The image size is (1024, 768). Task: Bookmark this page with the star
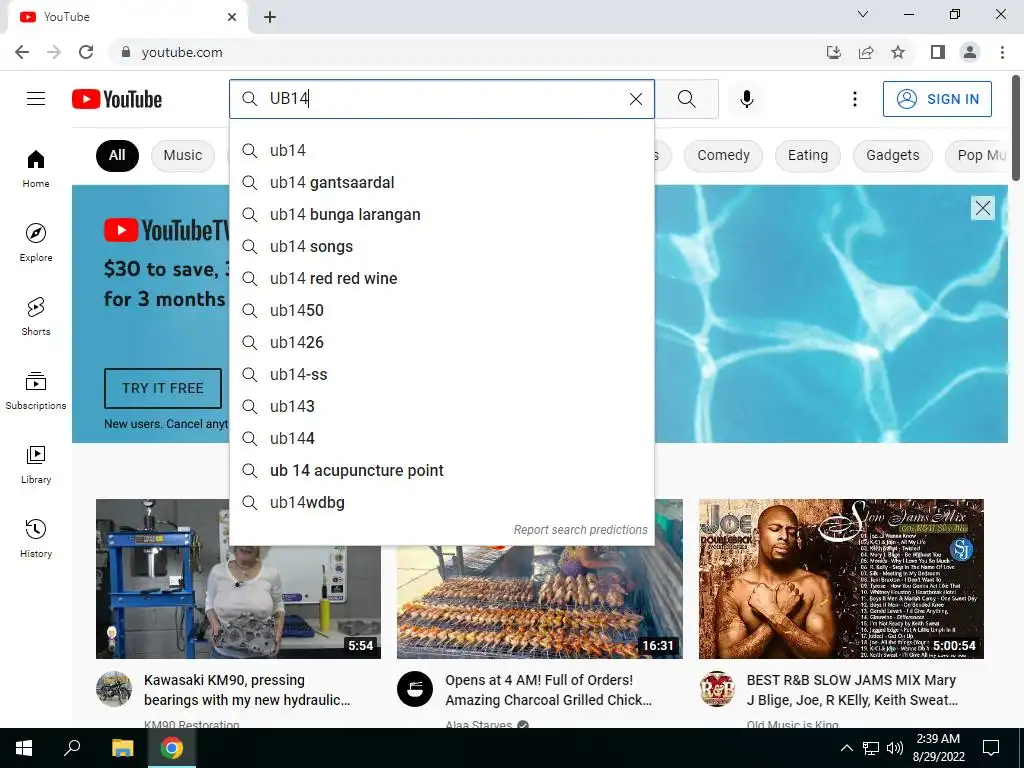898,52
